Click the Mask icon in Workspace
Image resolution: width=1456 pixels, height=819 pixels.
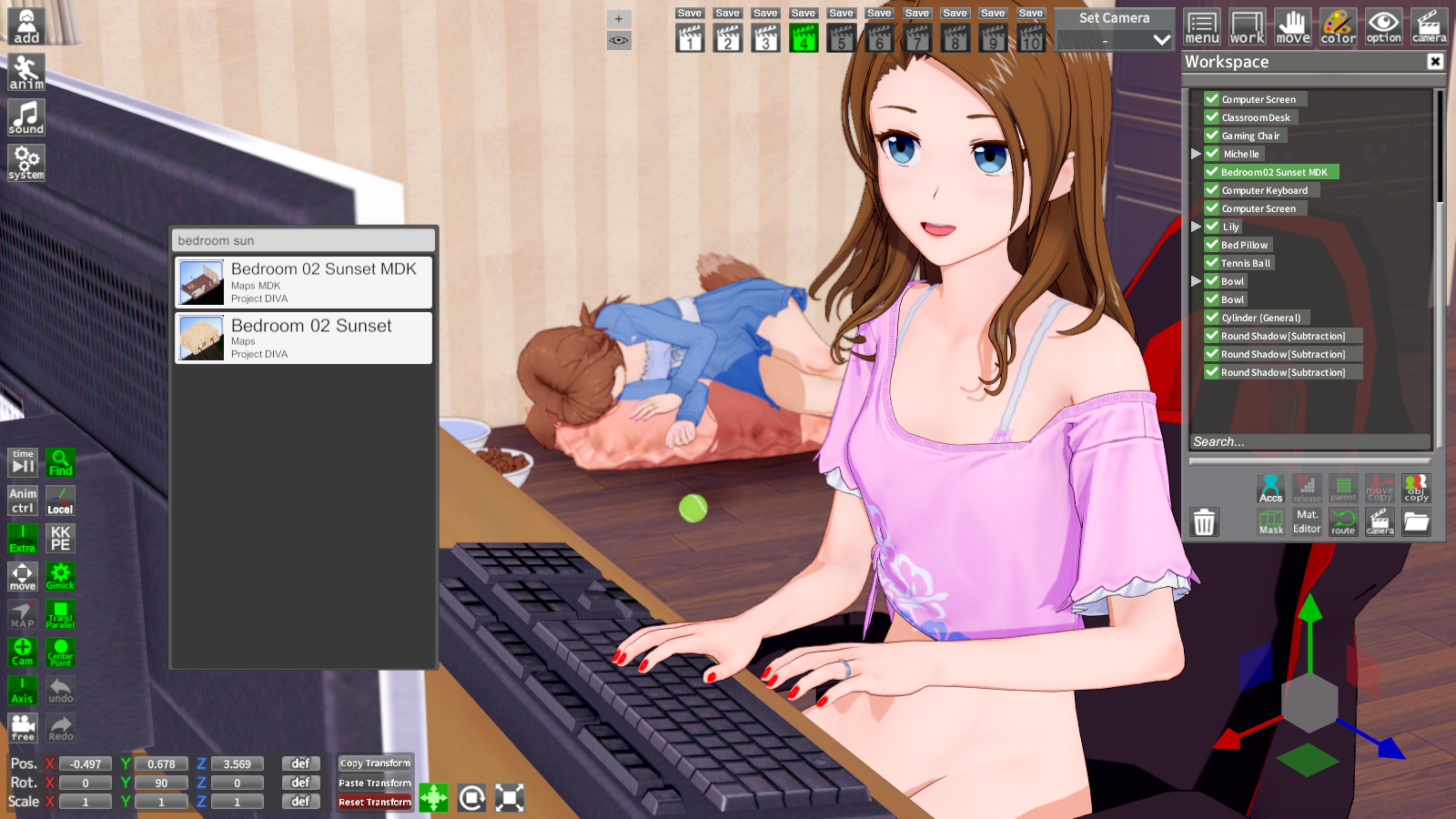(1270, 521)
